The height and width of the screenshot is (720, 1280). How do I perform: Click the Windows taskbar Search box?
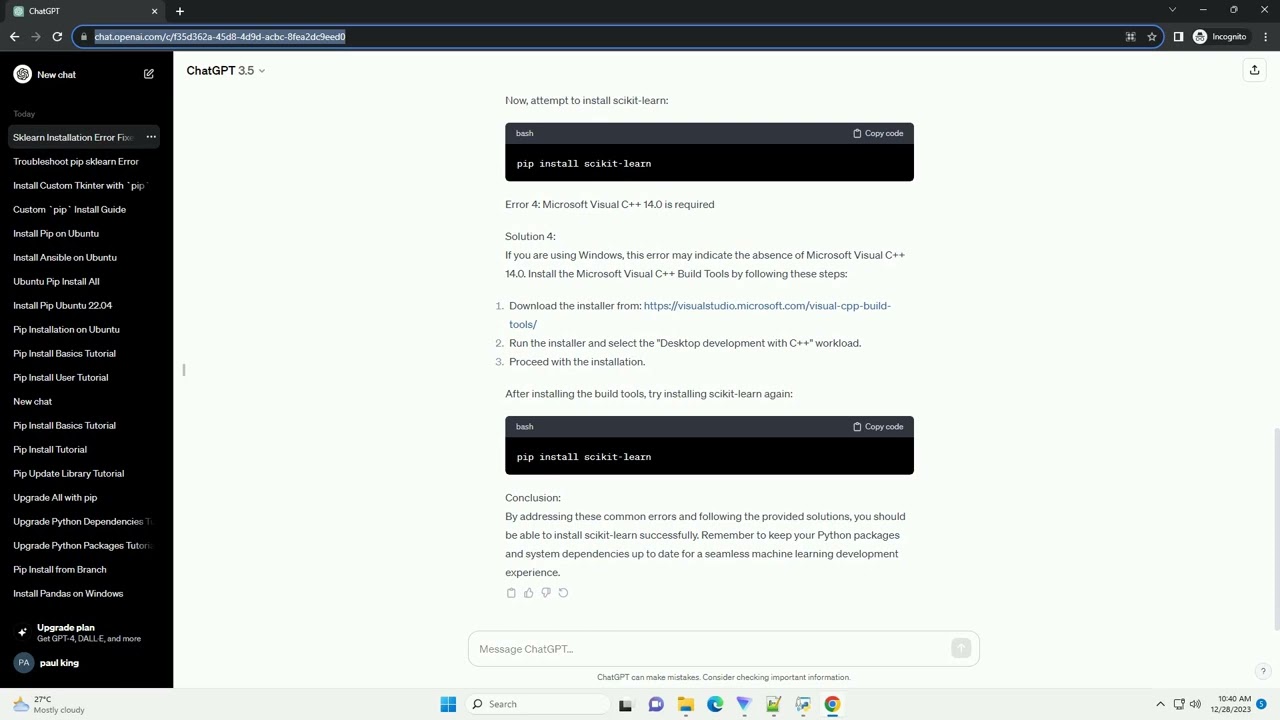click(x=538, y=704)
